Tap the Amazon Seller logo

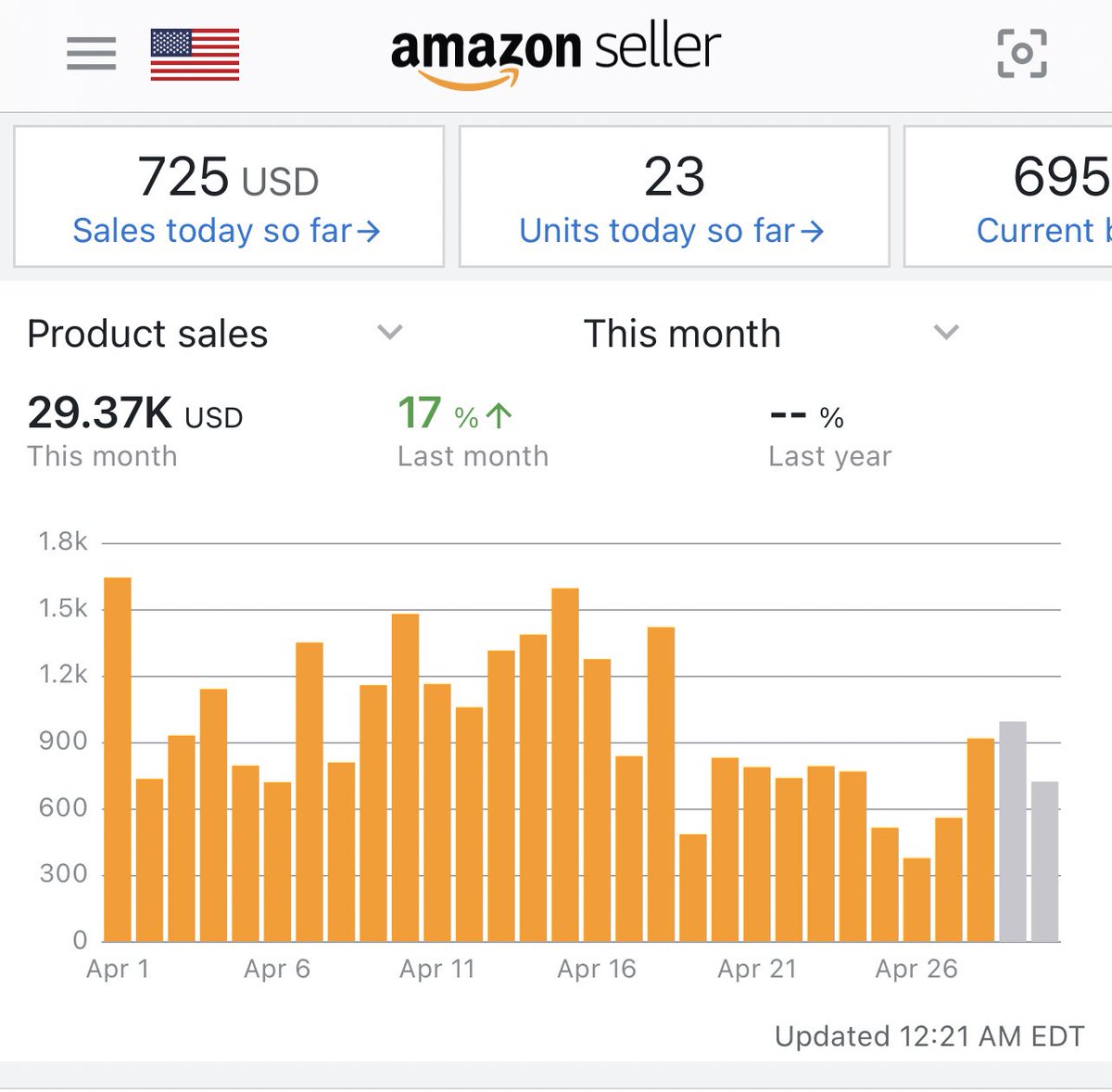coord(555,53)
